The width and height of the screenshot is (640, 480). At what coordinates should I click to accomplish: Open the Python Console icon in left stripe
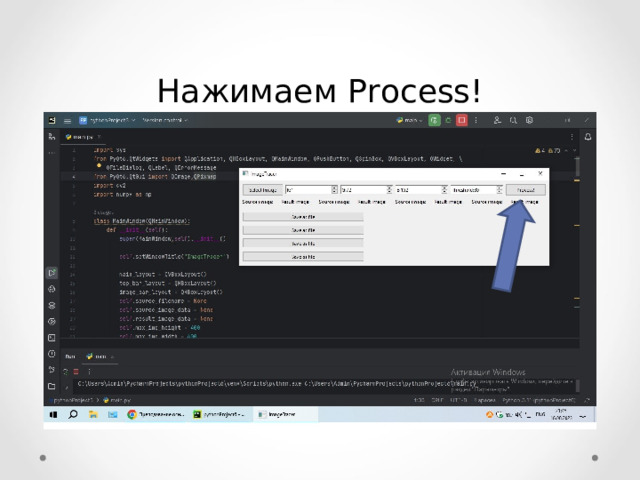point(52,289)
